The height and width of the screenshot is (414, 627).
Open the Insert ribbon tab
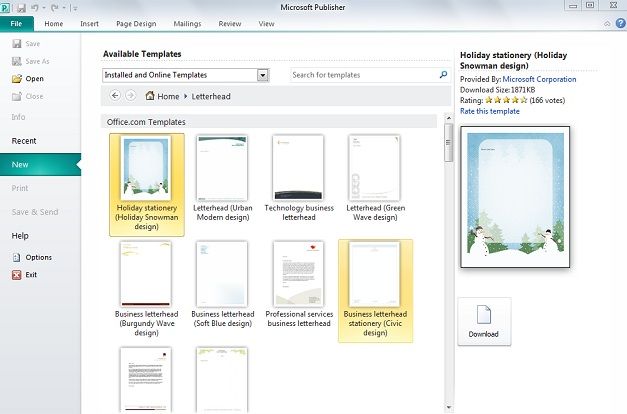(89, 24)
